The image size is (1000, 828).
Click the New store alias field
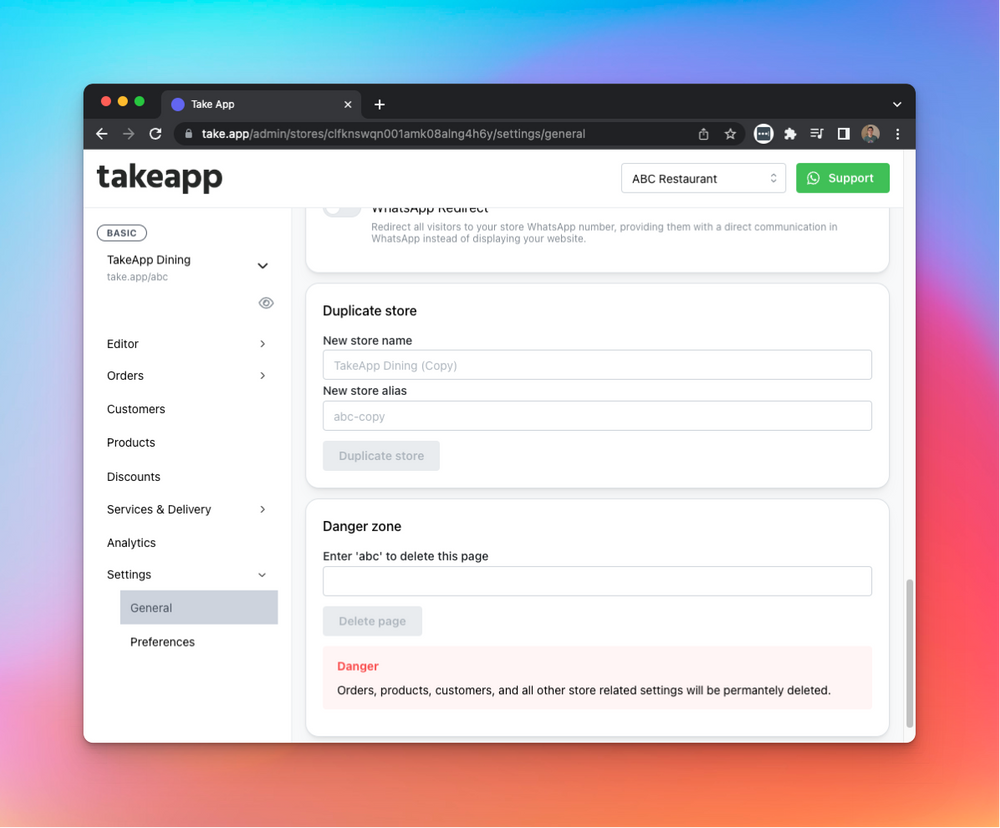[597, 416]
